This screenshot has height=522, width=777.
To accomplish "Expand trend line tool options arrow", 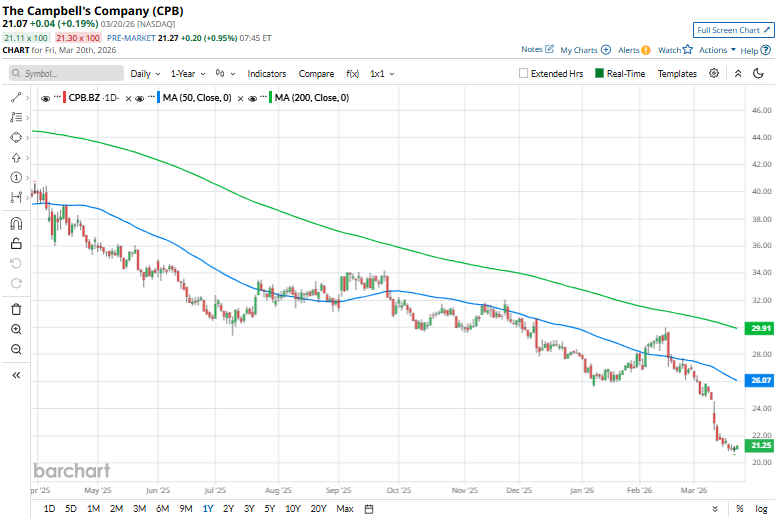I will pos(27,98).
